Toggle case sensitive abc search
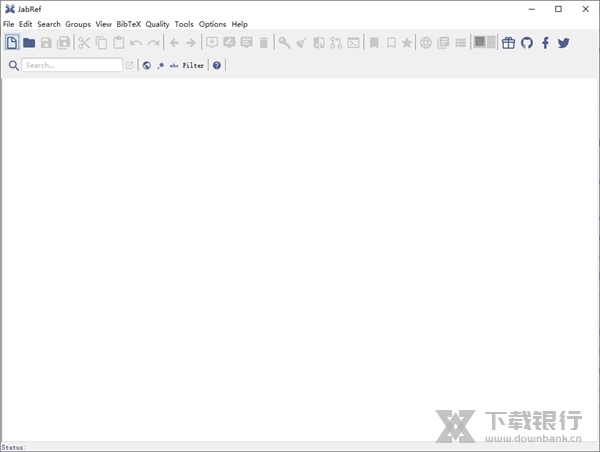600x452 pixels. click(174, 66)
